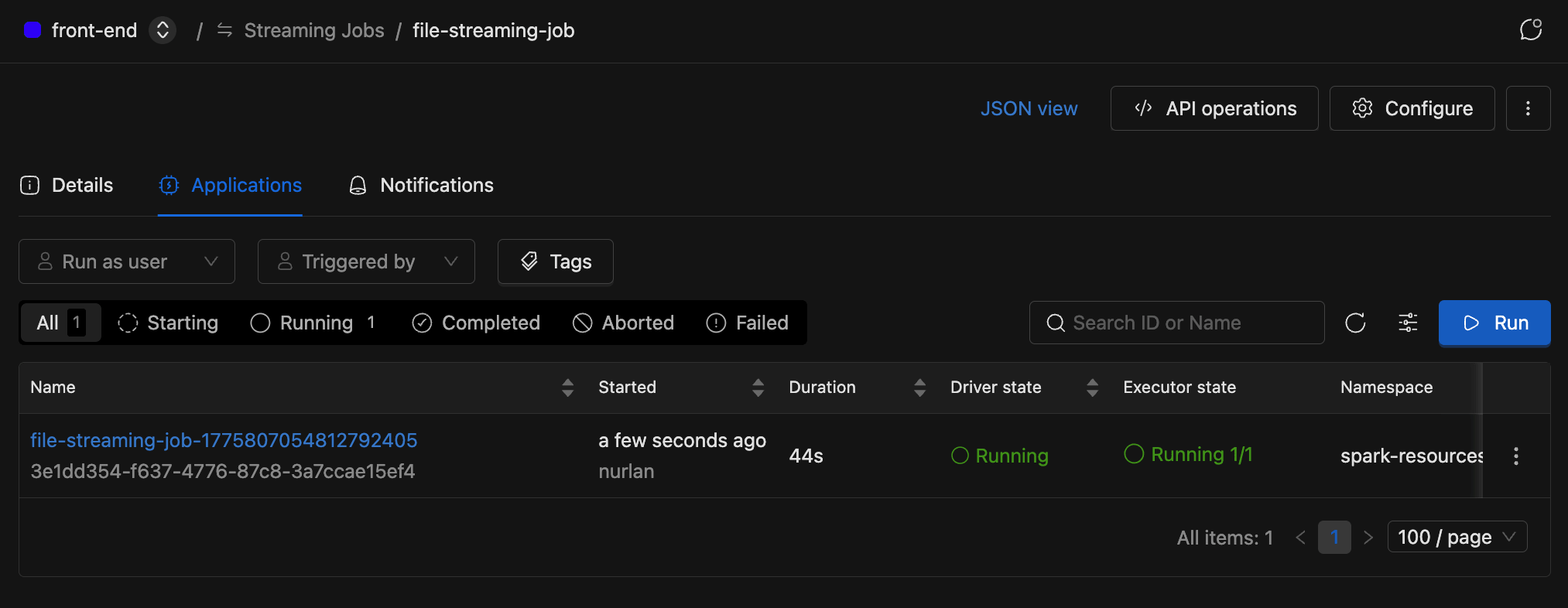Click the Search ID or Name field

pyautogui.click(x=1176, y=323)
